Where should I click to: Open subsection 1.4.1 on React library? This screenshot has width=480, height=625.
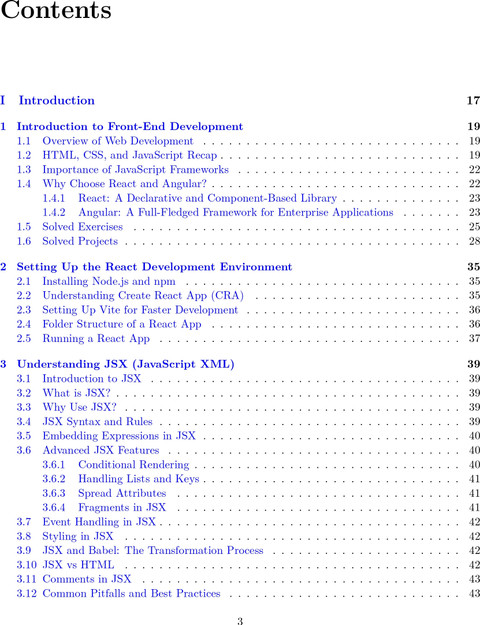(x=207, y=198)
